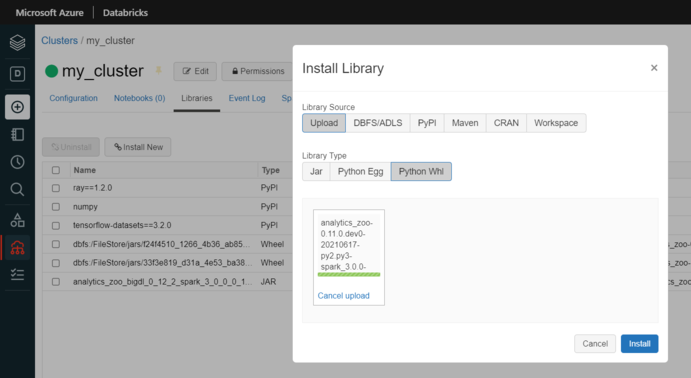Open the Data sidebar icon
Image resolution: width=691 pixels, height=378 pixels.
point(17,74)
